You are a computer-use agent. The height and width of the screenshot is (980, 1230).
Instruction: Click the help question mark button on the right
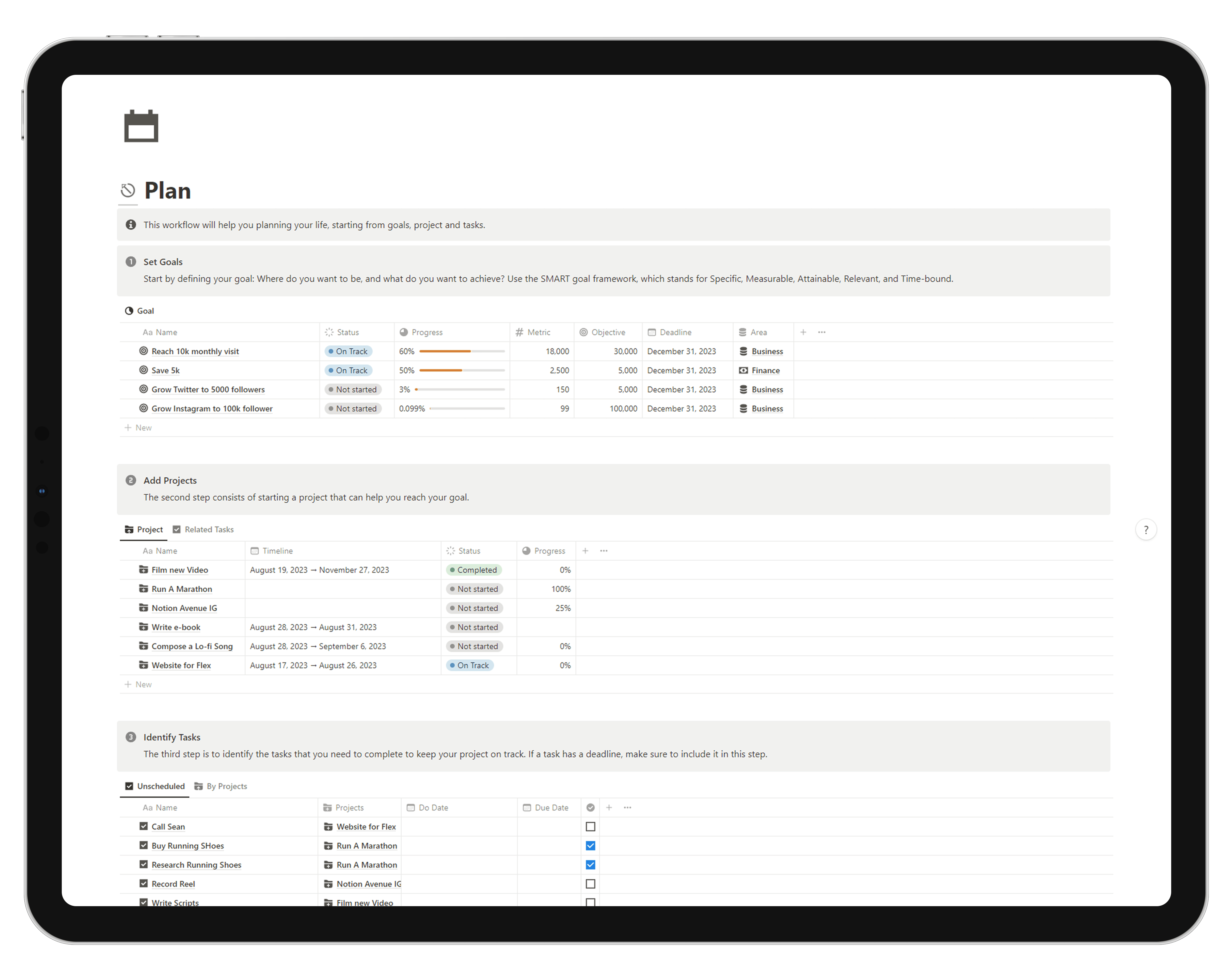(1146, 529)
